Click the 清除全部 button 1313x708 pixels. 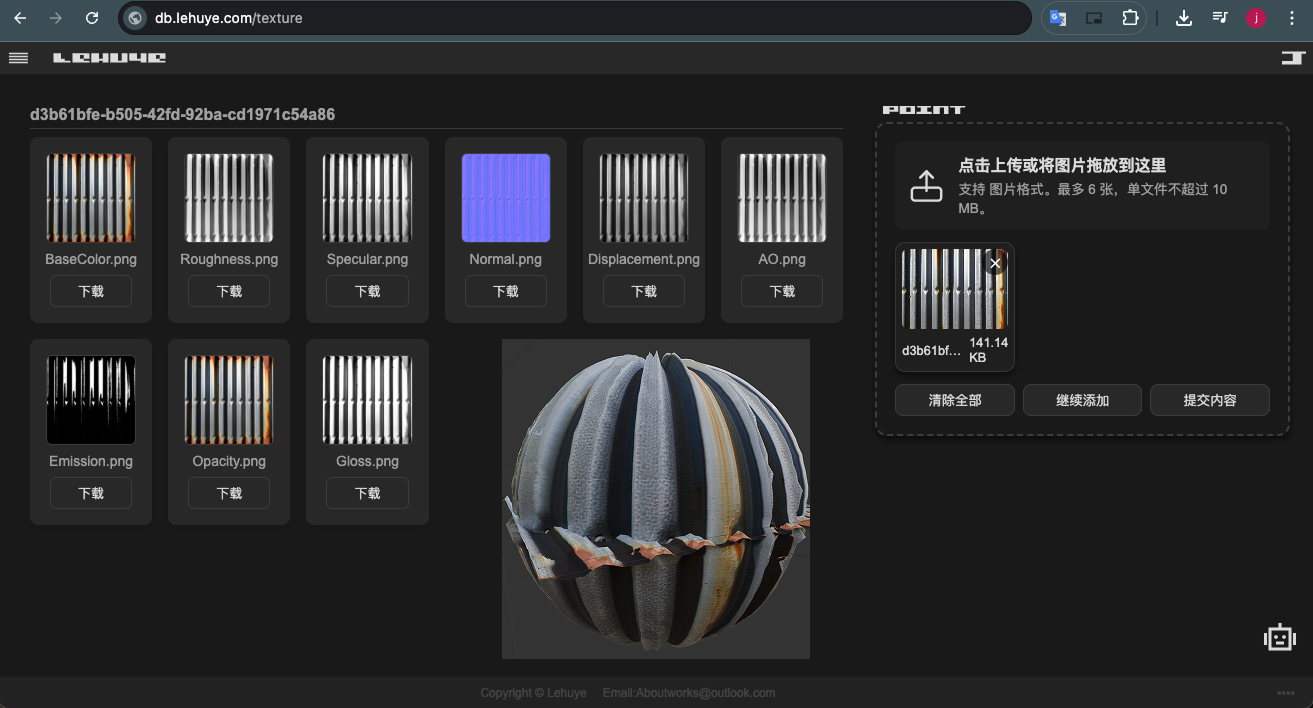(x=954, y=400)
